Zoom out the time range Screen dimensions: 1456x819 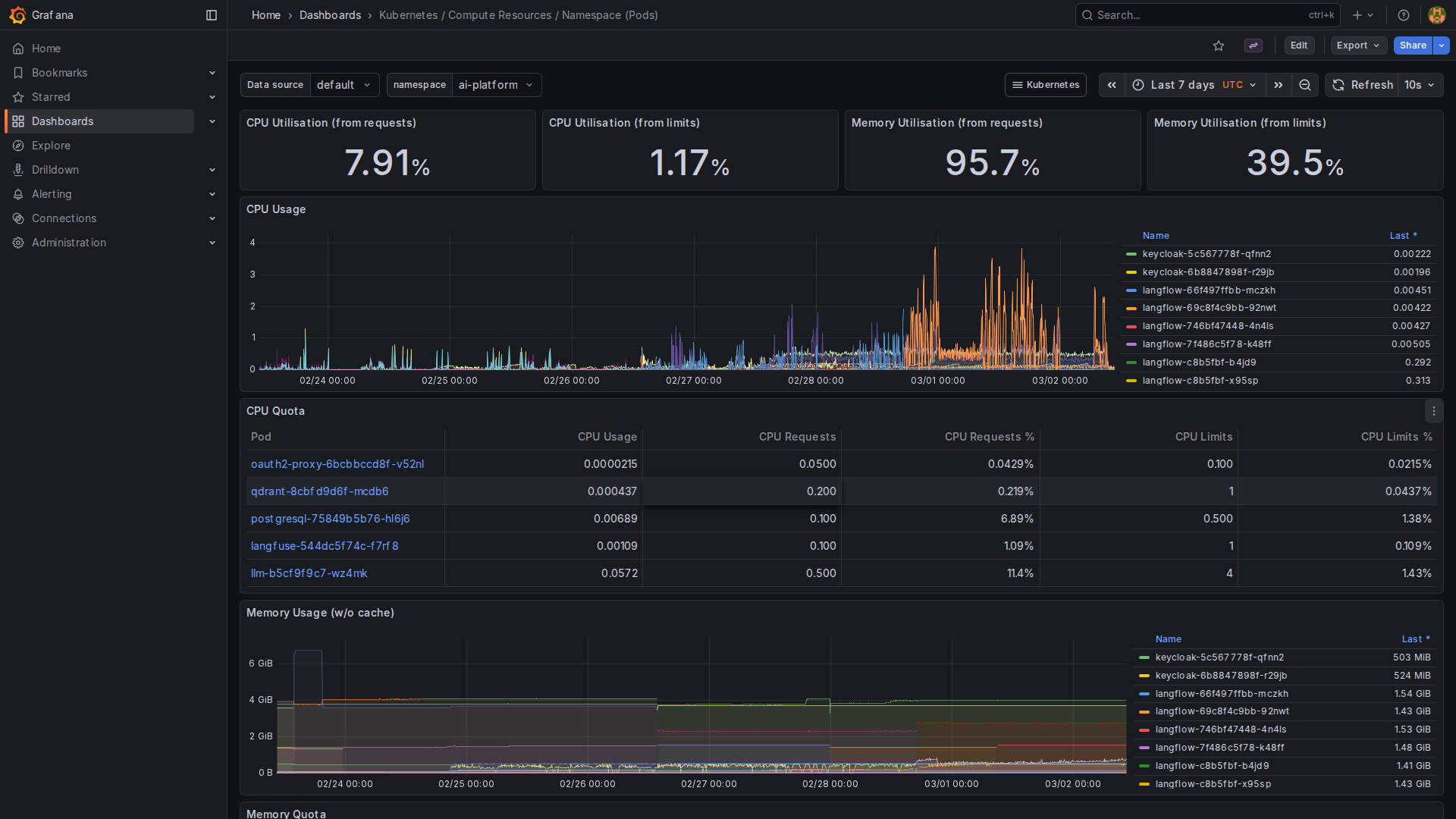click(x=1305, y=85)
